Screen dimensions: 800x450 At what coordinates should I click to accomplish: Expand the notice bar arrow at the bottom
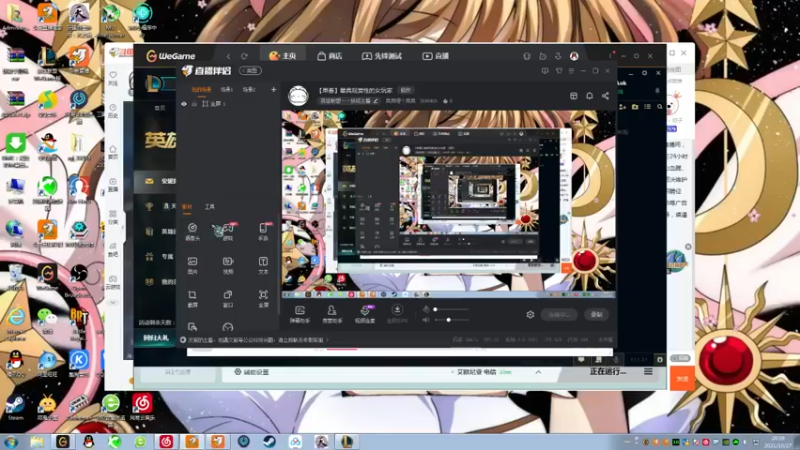pyautogui.click(x=327, y=340)
